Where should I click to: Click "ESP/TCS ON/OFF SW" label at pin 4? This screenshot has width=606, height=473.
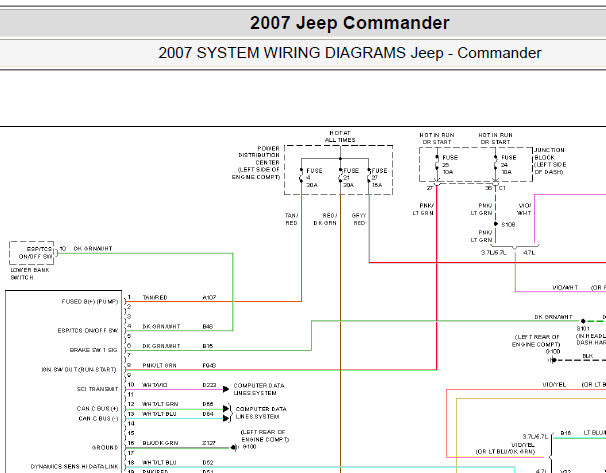[x=88, y=331]
